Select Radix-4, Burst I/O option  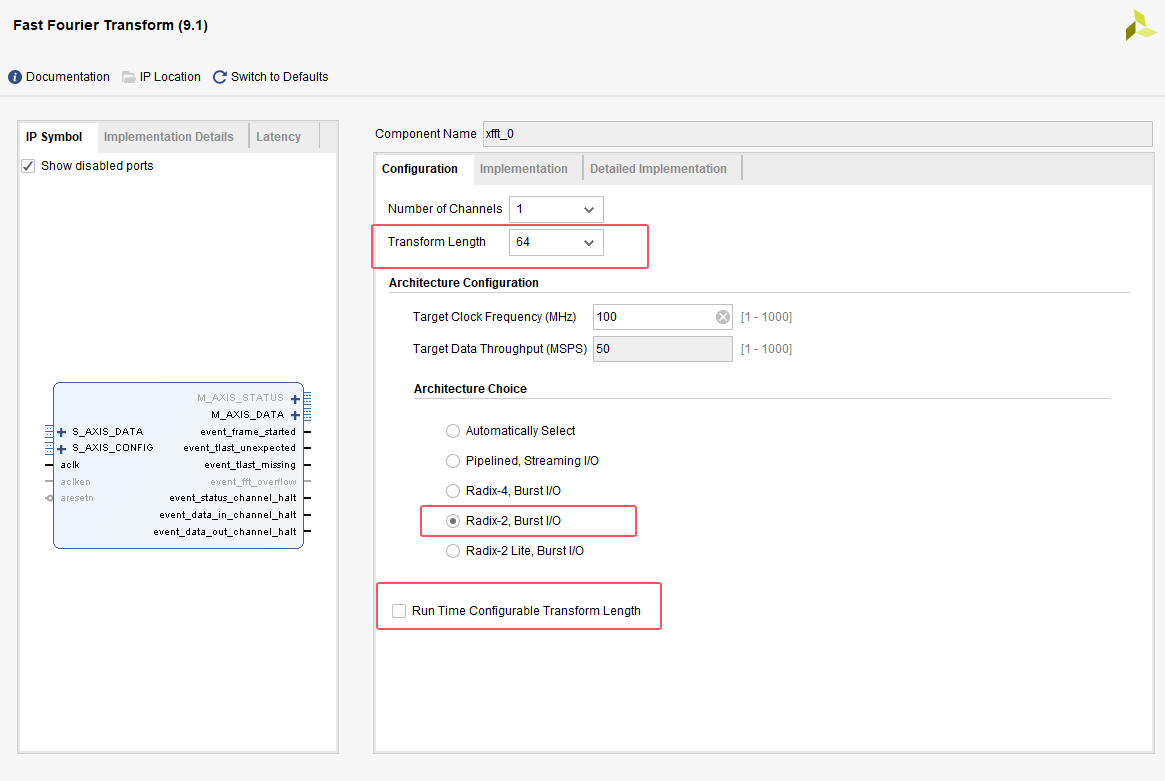tap(452, 491)
